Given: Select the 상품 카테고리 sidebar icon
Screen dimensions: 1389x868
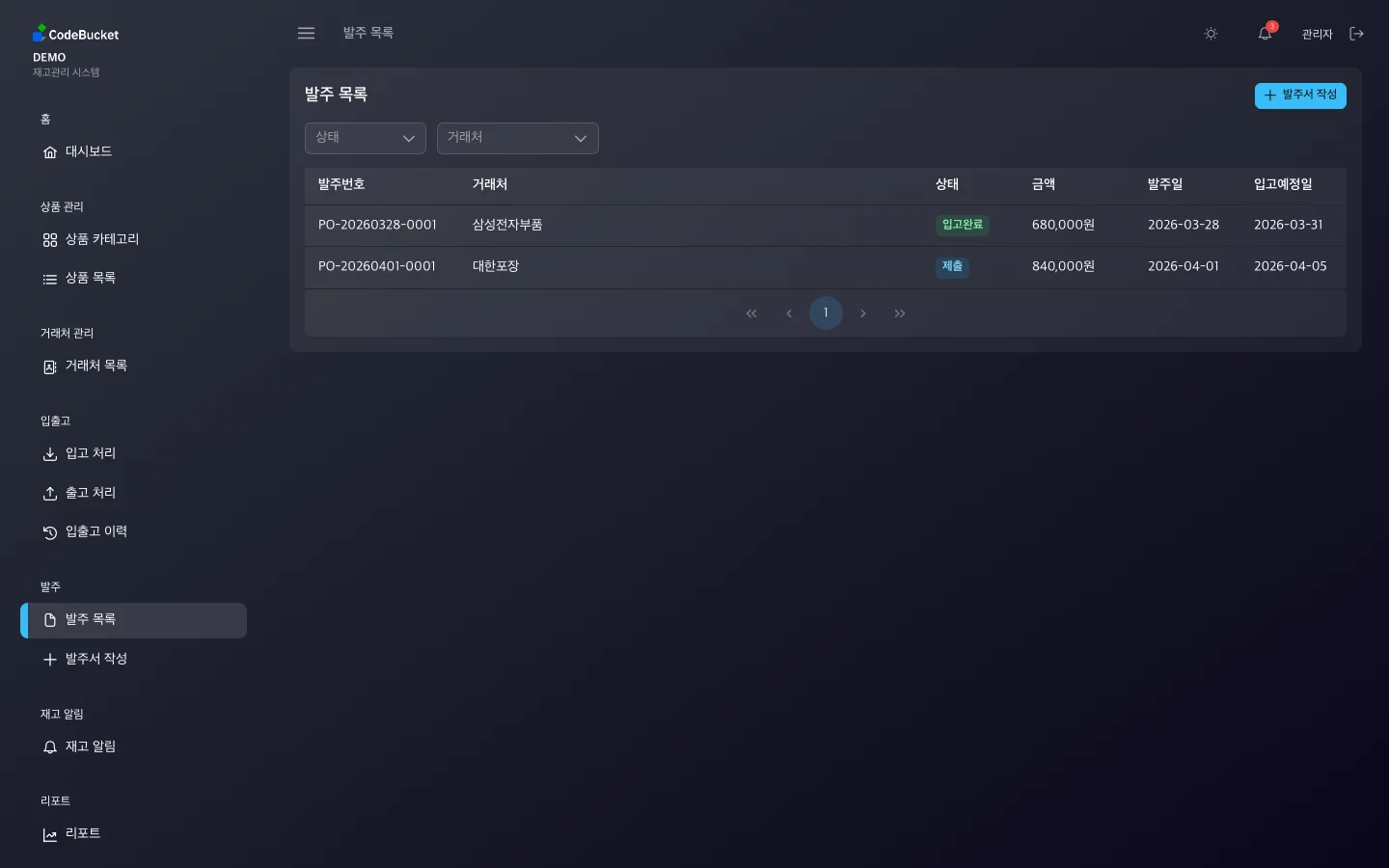Looking at the screenshot, I should click(x=50, y=239).
